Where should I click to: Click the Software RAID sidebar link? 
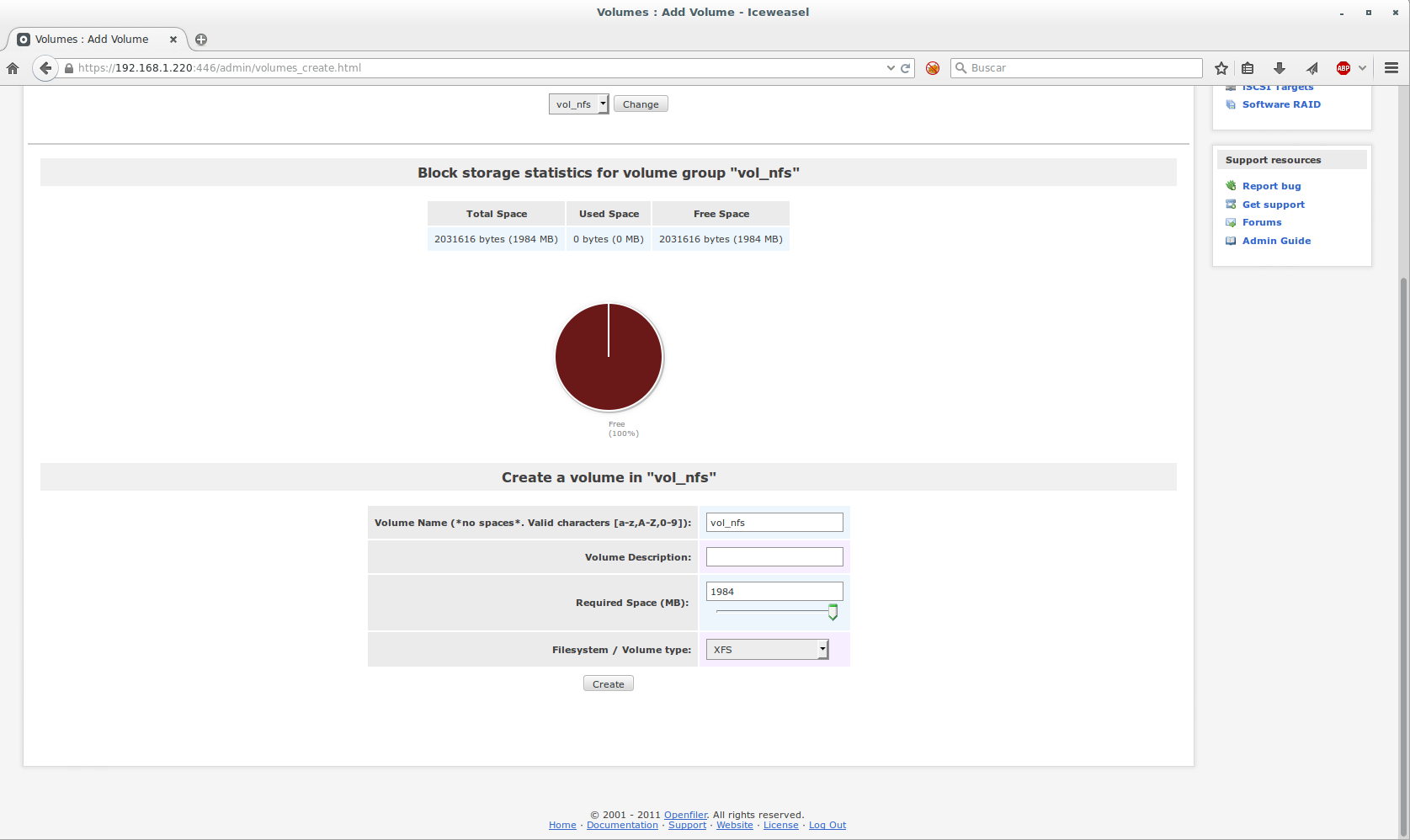click(x=1281, y=104)
